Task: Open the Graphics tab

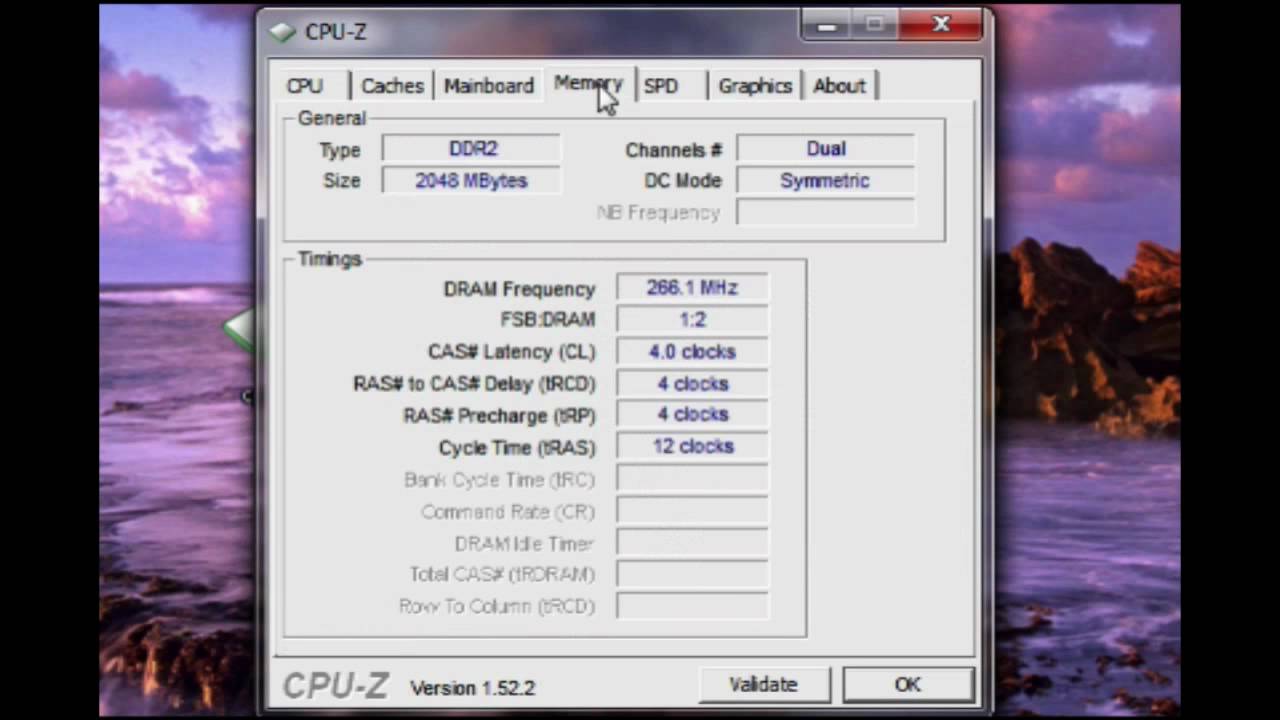Action: [x=755, y=86]
